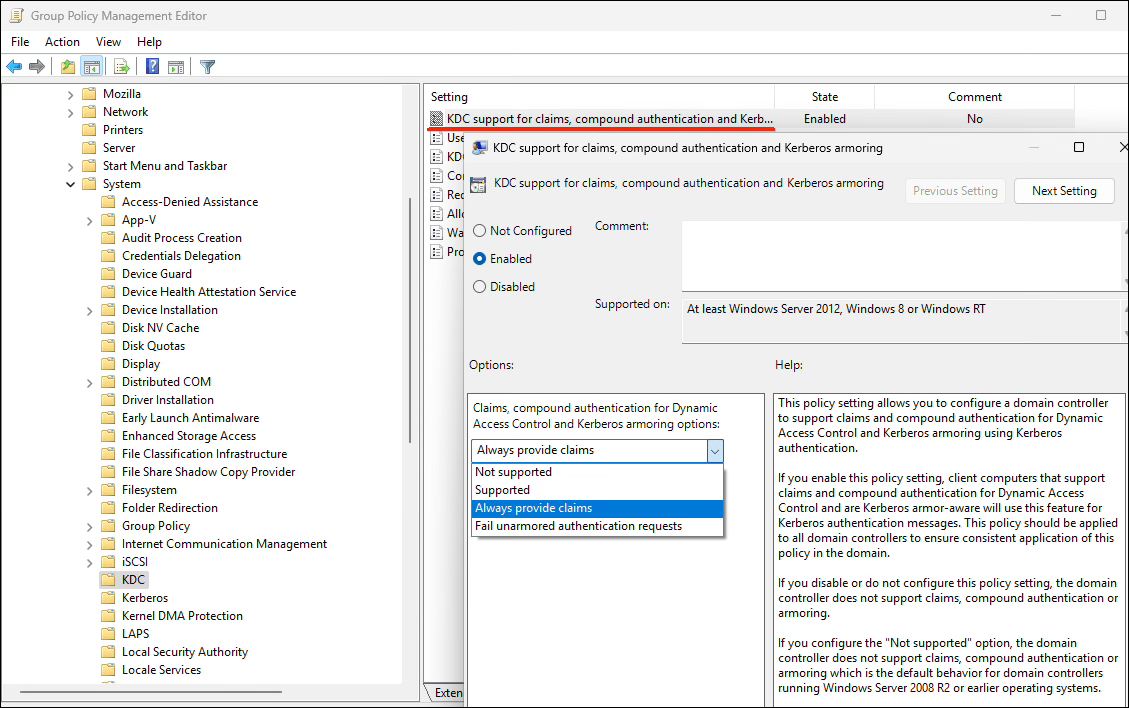The image size is (1129, 708).
Task: Click the tree pane vertical scrollbar
Action: tap(410, 321)
